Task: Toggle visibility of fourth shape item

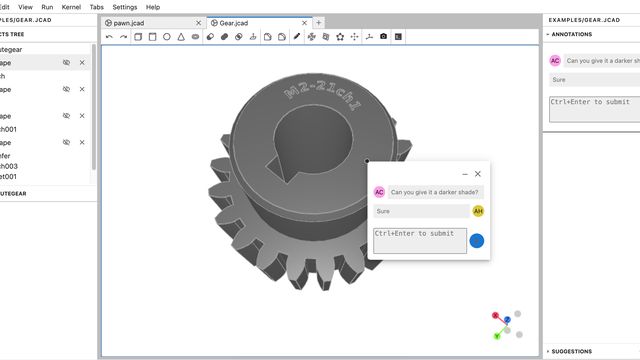Action: (66, 142)
